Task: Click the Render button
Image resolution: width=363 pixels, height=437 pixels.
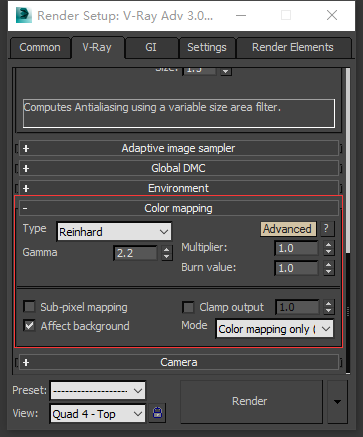Action: pyautogui.click(x=251, y=401)
